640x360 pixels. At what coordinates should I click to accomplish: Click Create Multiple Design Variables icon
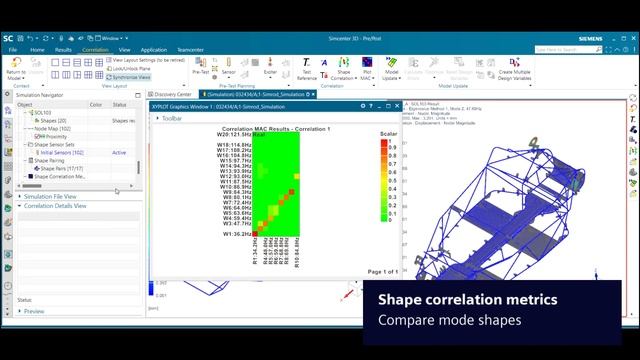[x=514, y=62]
